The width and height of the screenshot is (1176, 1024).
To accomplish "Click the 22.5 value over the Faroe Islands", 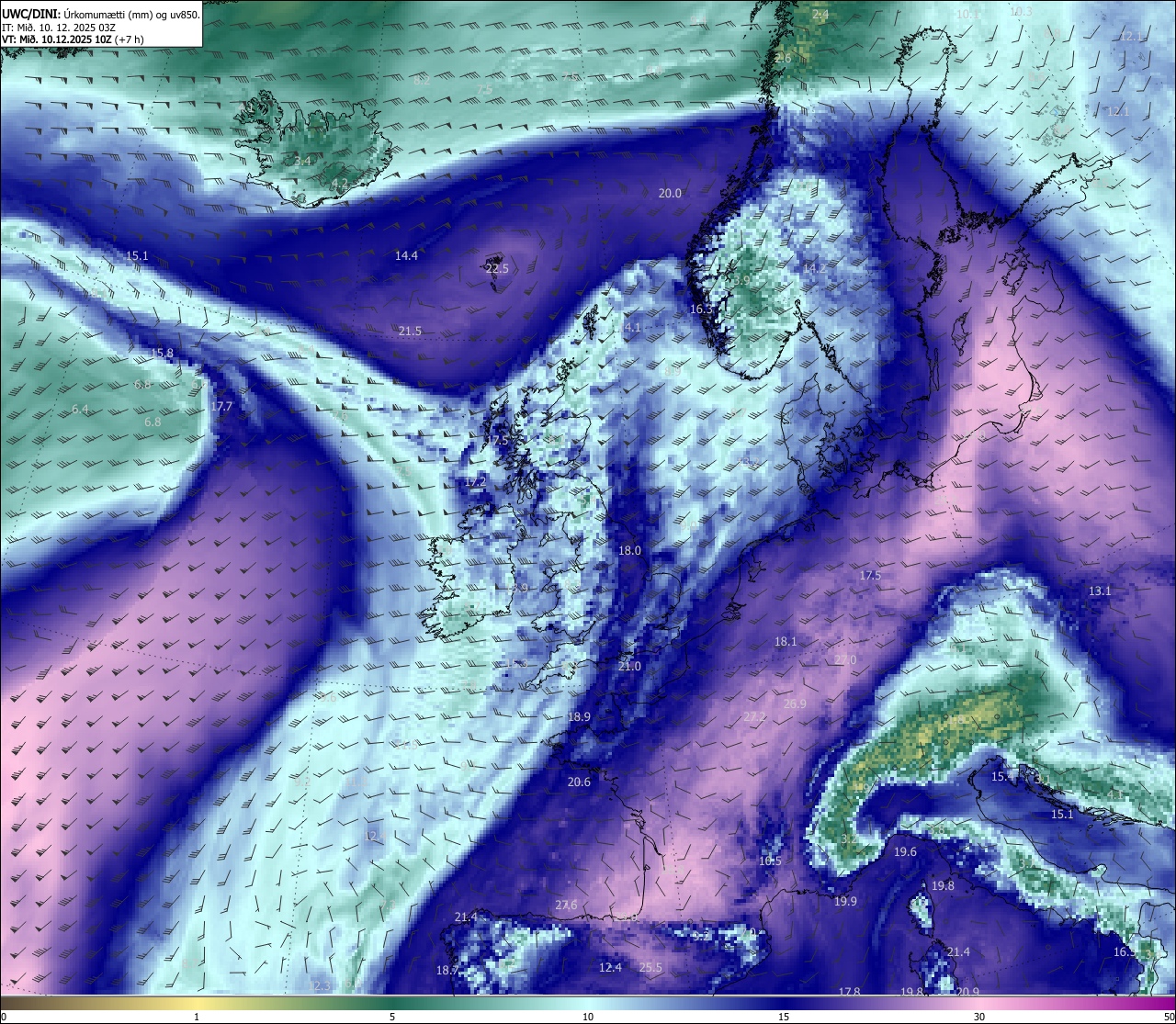I will pyautogui.click(x=497, y=268).
